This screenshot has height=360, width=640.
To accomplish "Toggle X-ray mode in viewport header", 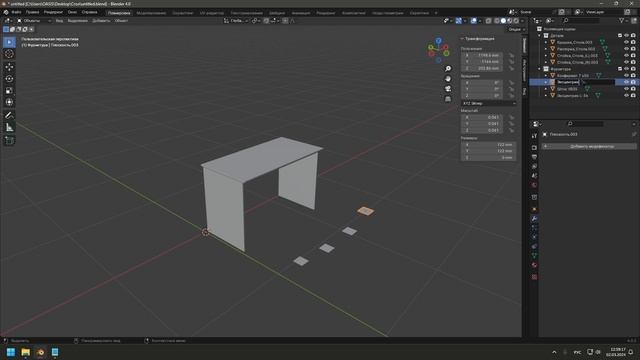I will [x=488, y=20].
